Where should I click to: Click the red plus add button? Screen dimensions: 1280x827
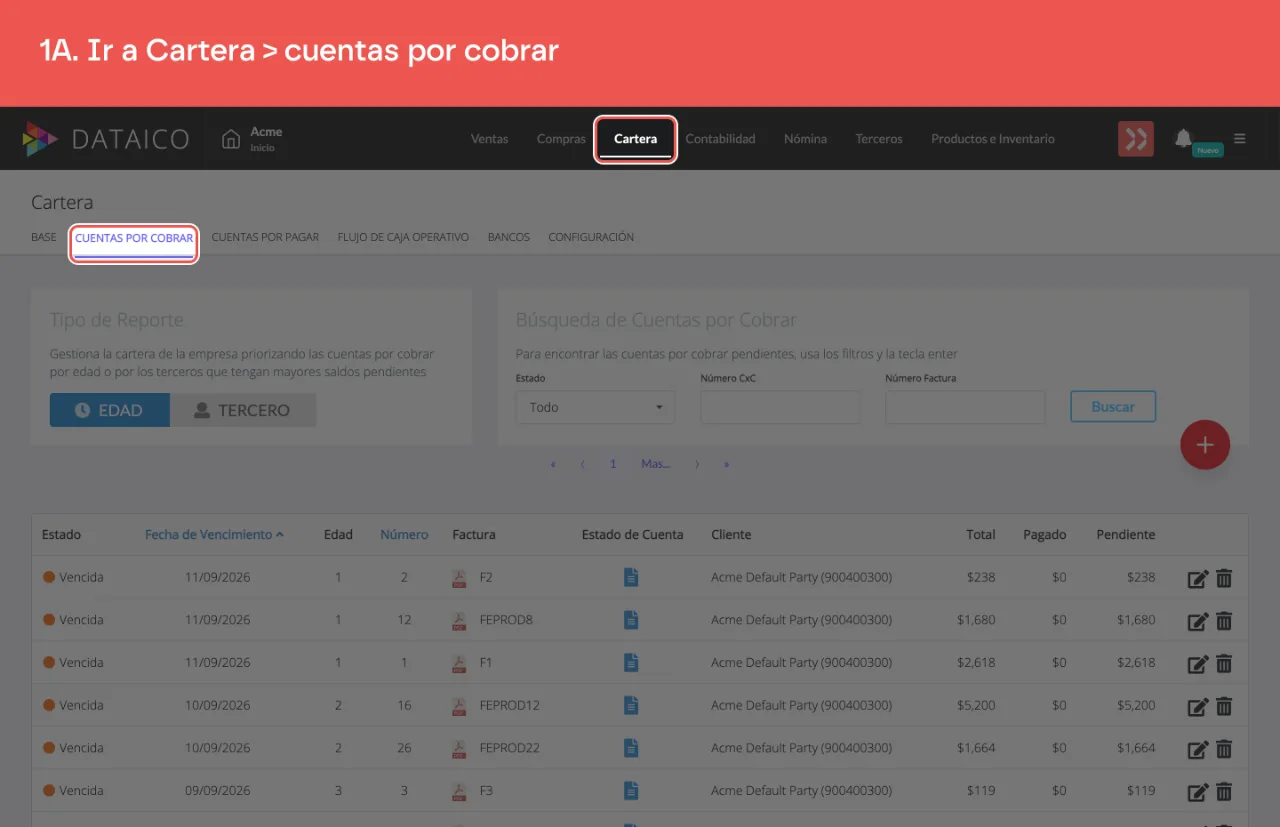tap(1205, 445)
